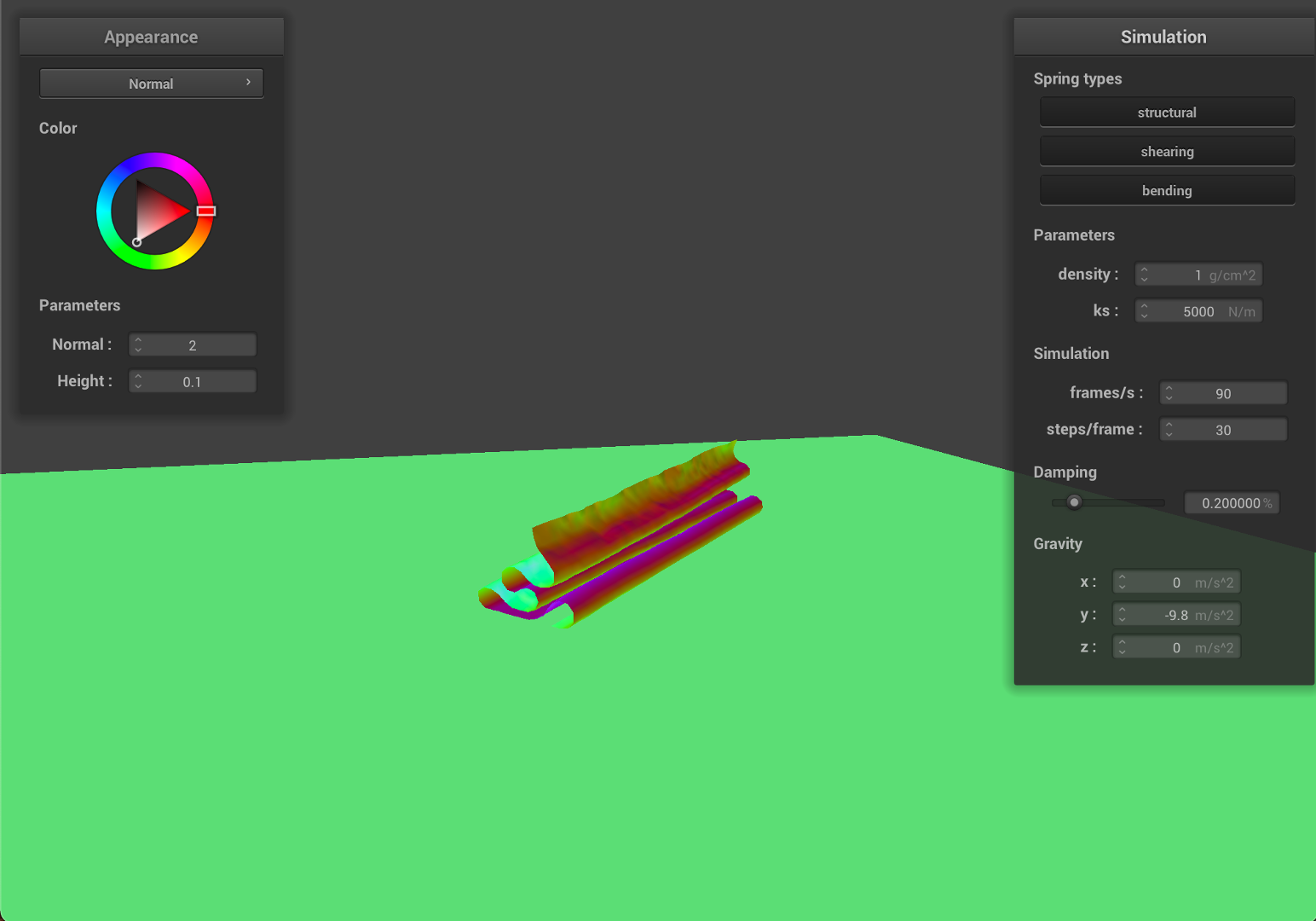Click the frames/s value field
This screenshot has width=1316, height=921.
pos(1223,393)
